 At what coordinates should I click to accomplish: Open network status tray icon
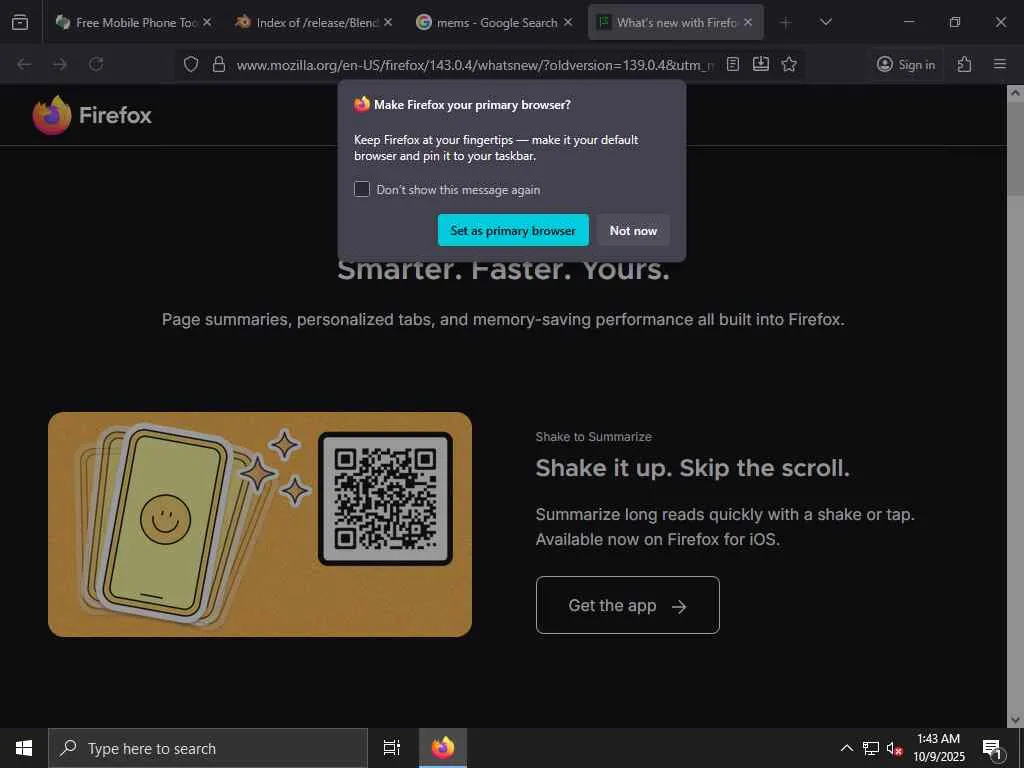coord(871,748)
